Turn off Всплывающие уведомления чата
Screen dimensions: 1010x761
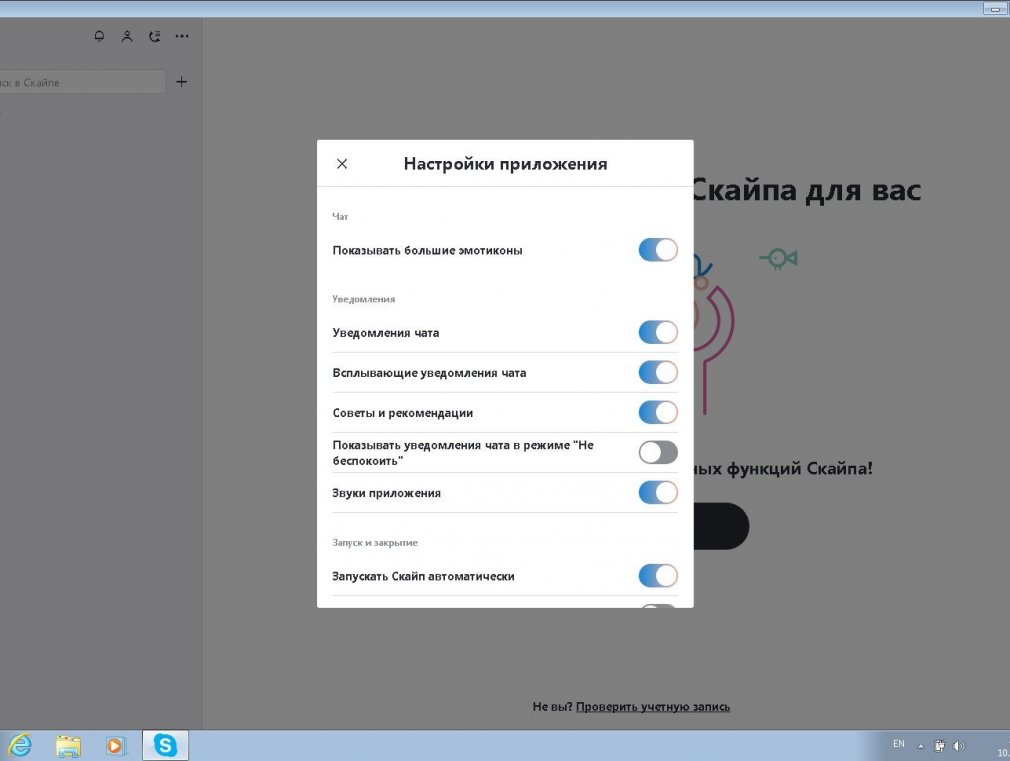tap(658, 372)
